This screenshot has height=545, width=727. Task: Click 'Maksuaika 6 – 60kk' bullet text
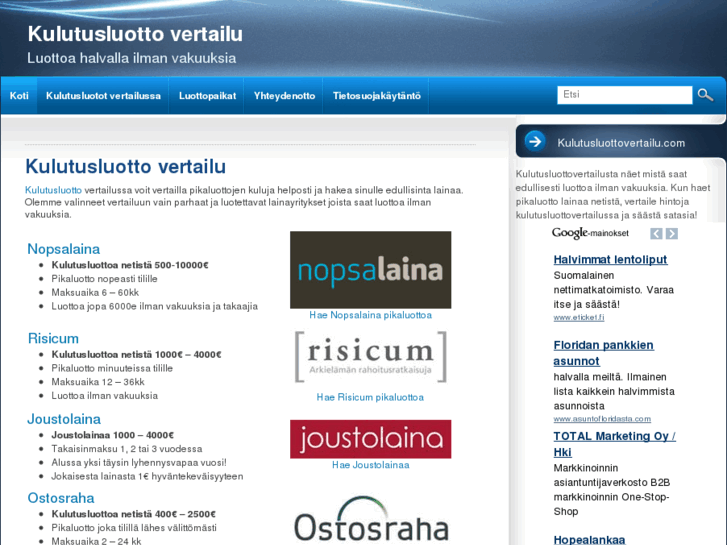95,293
